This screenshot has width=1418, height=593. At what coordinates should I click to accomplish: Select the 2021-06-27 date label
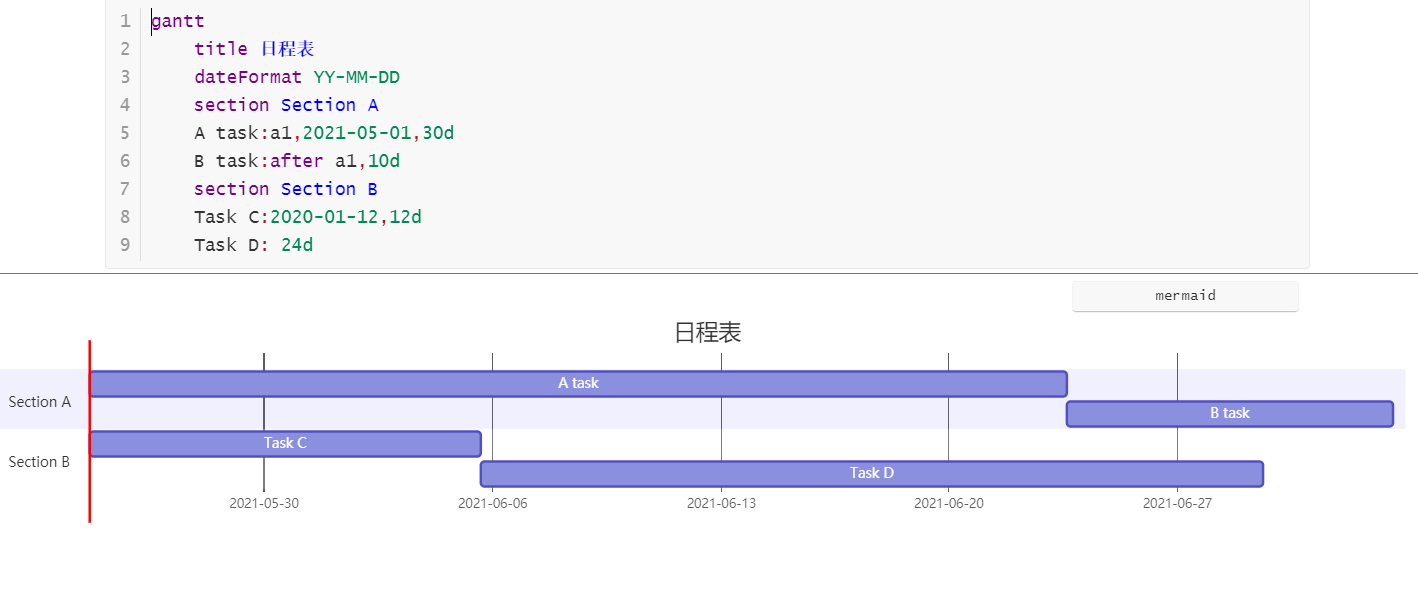coord(1177,503)
